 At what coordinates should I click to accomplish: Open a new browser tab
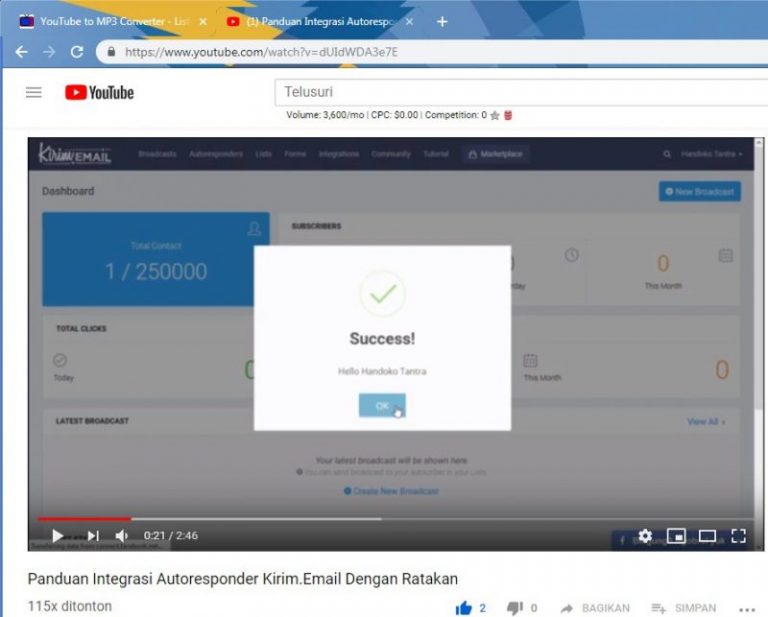[x=442, y=22]
